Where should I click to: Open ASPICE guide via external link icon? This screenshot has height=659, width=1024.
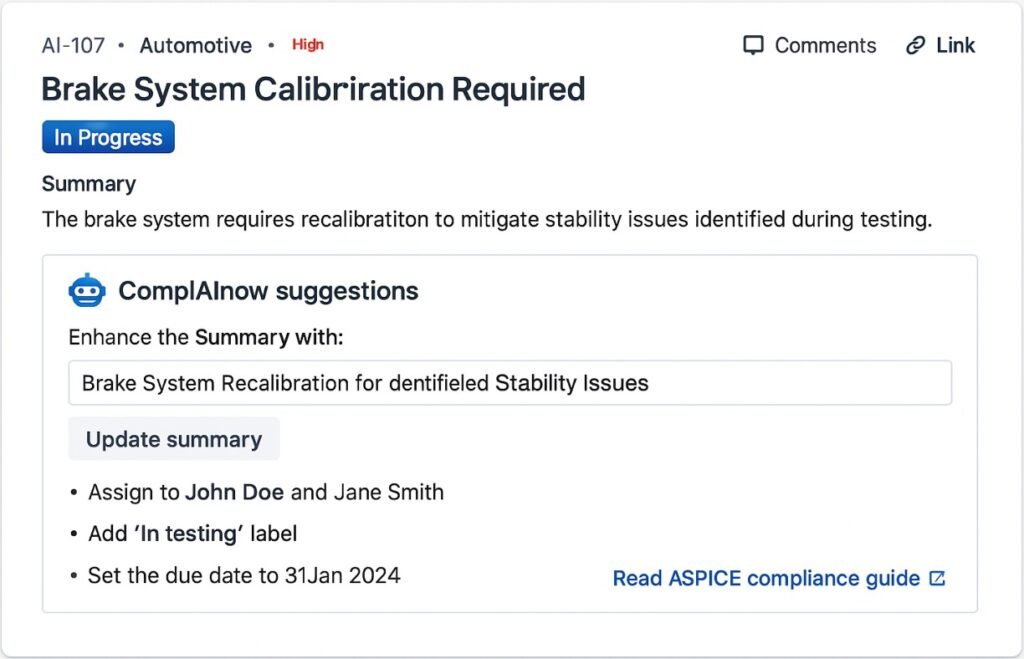coord(936,578)
